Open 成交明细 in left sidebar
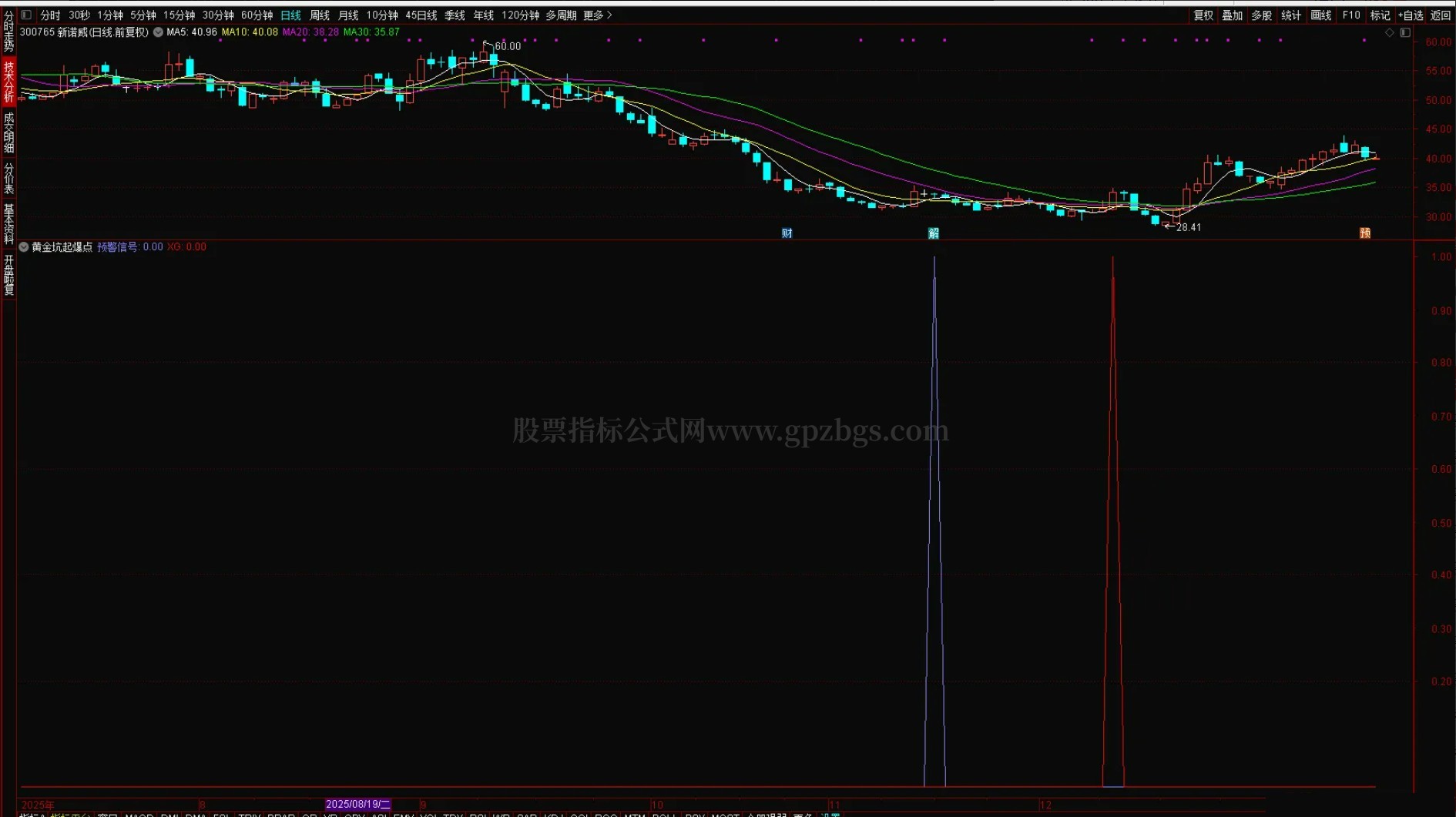Image resolution: width=1456 pixels, height=817 pixels. click(x=8, y=132)
